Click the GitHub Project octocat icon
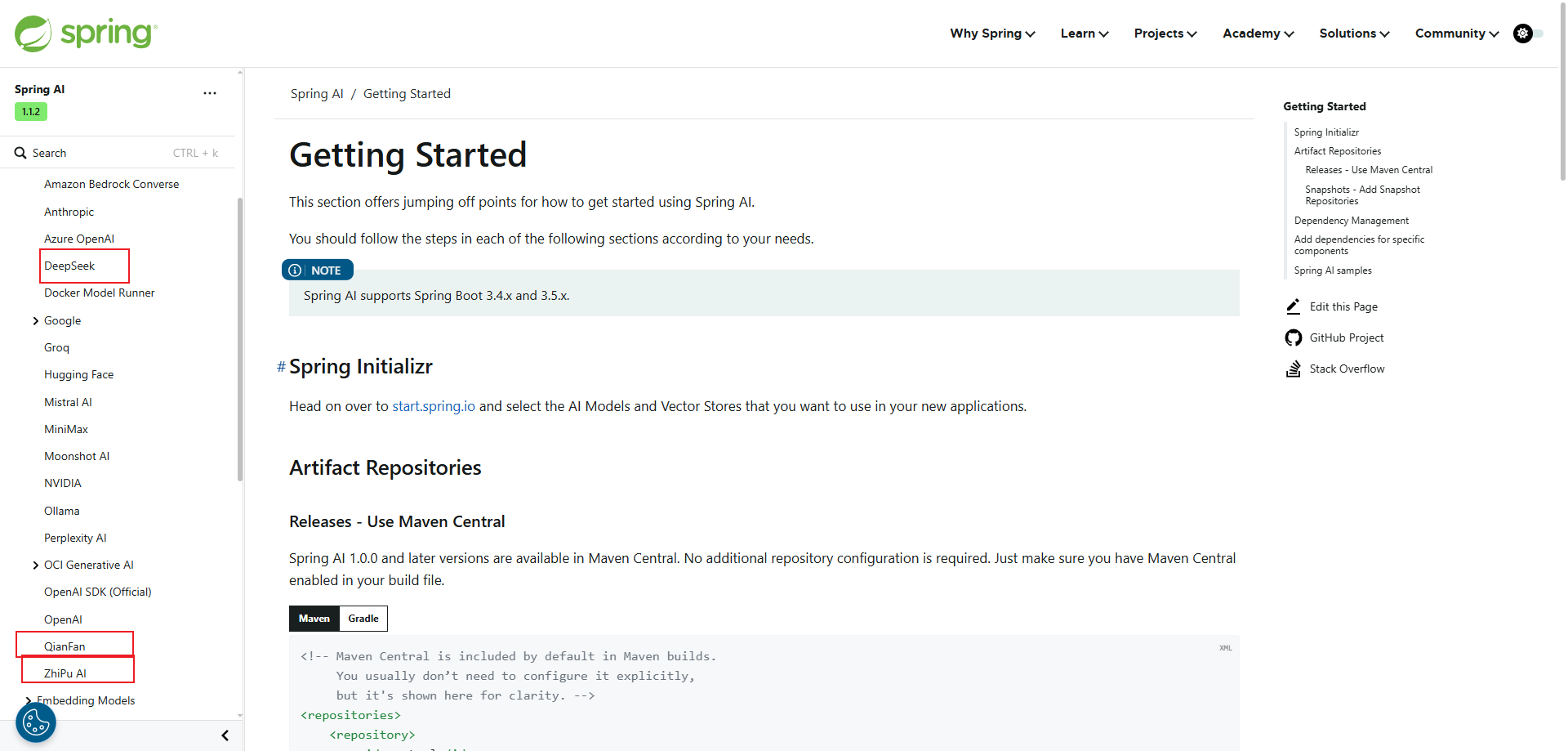Screen dimensions: 1568x751 point(1294,338)
